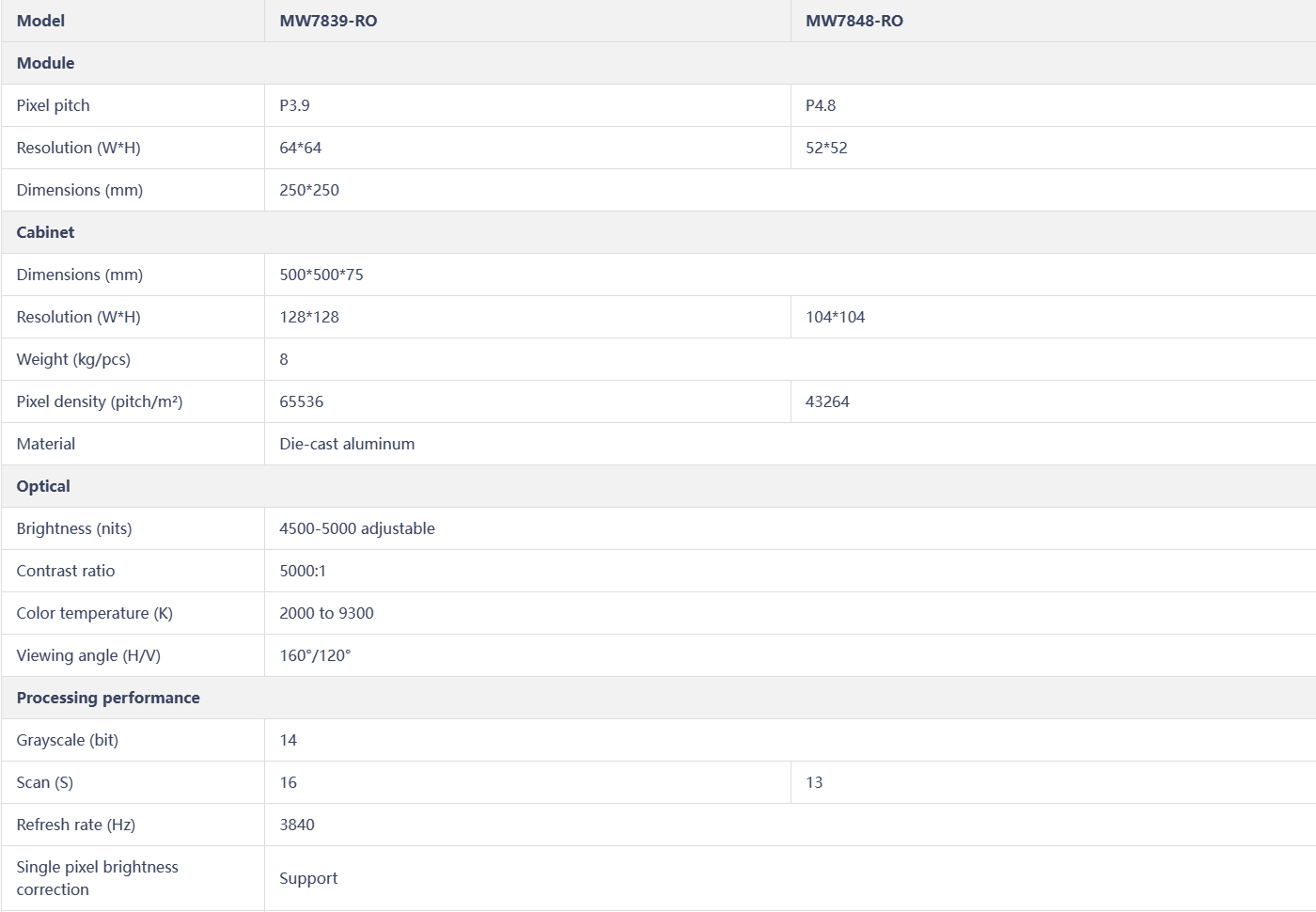The image size is (1316, 912).
Task: Select the 3840 refresh rate value
Action: 297,825
